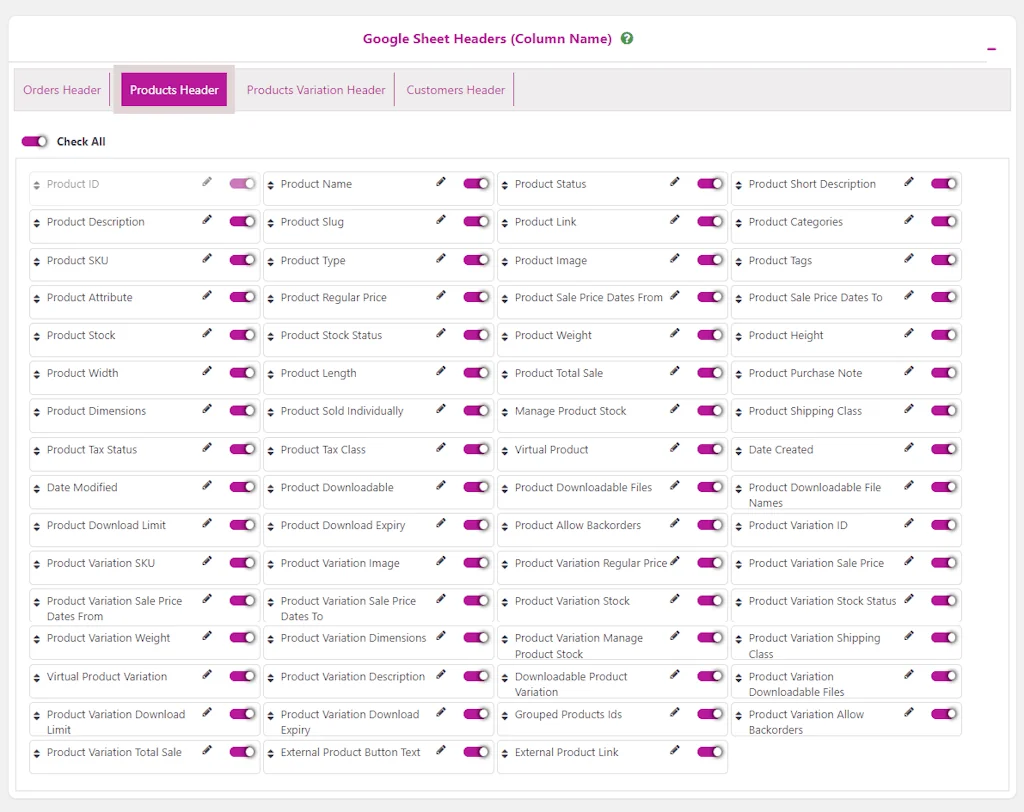This screenshot has width=1024, height=812.
Task: Click the edit pencil for Grouped Products Ids
Action: (x=676, y=714)
